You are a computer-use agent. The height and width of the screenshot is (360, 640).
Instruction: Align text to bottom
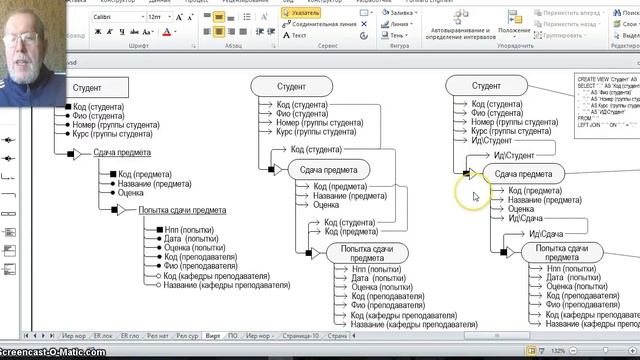(x=231, y=17)
